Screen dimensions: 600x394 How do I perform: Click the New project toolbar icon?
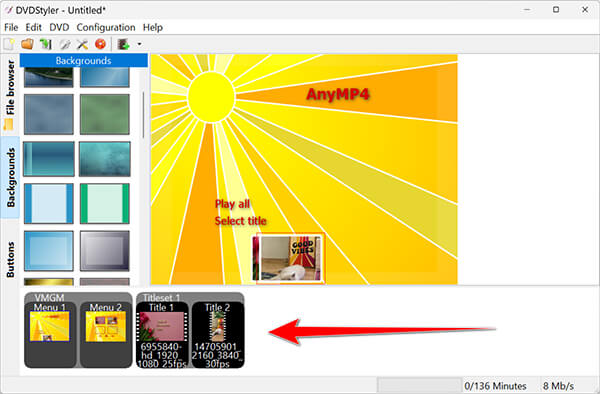9,44
